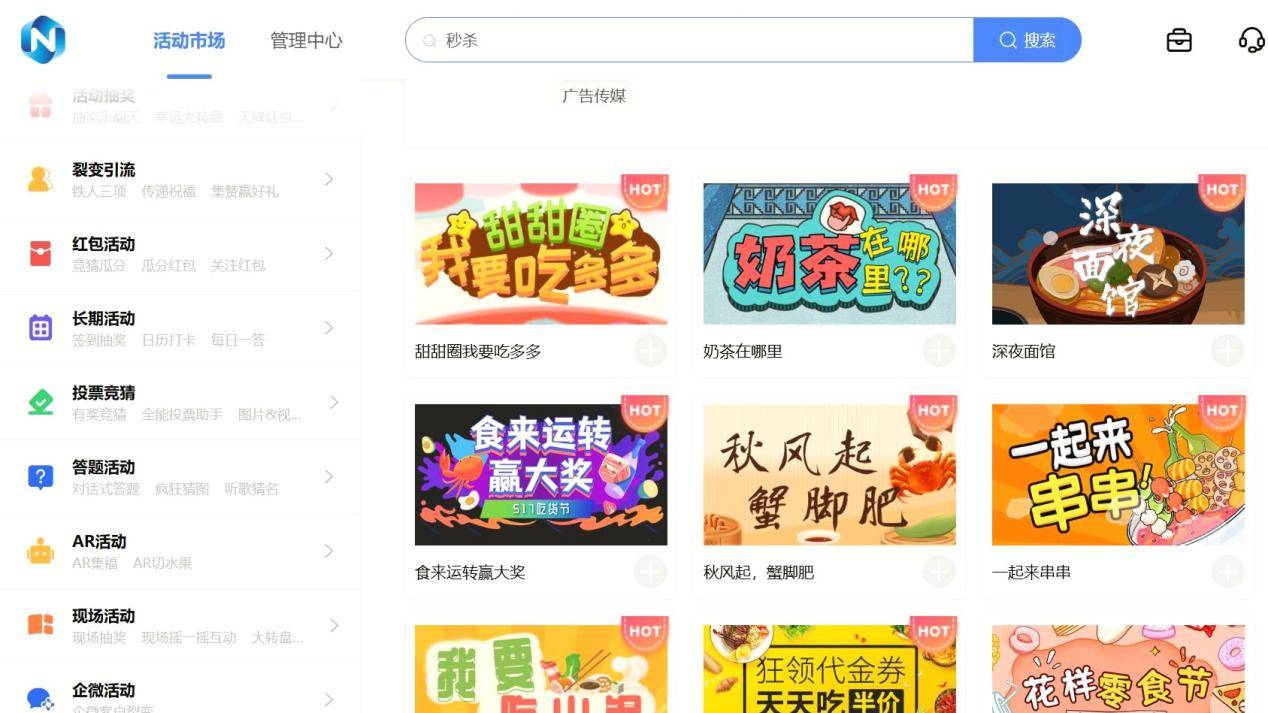The width and height of the screenshot is (1268, 713).
Task: Select the 长期活动 calendar icon
Action: click(40, 328)
